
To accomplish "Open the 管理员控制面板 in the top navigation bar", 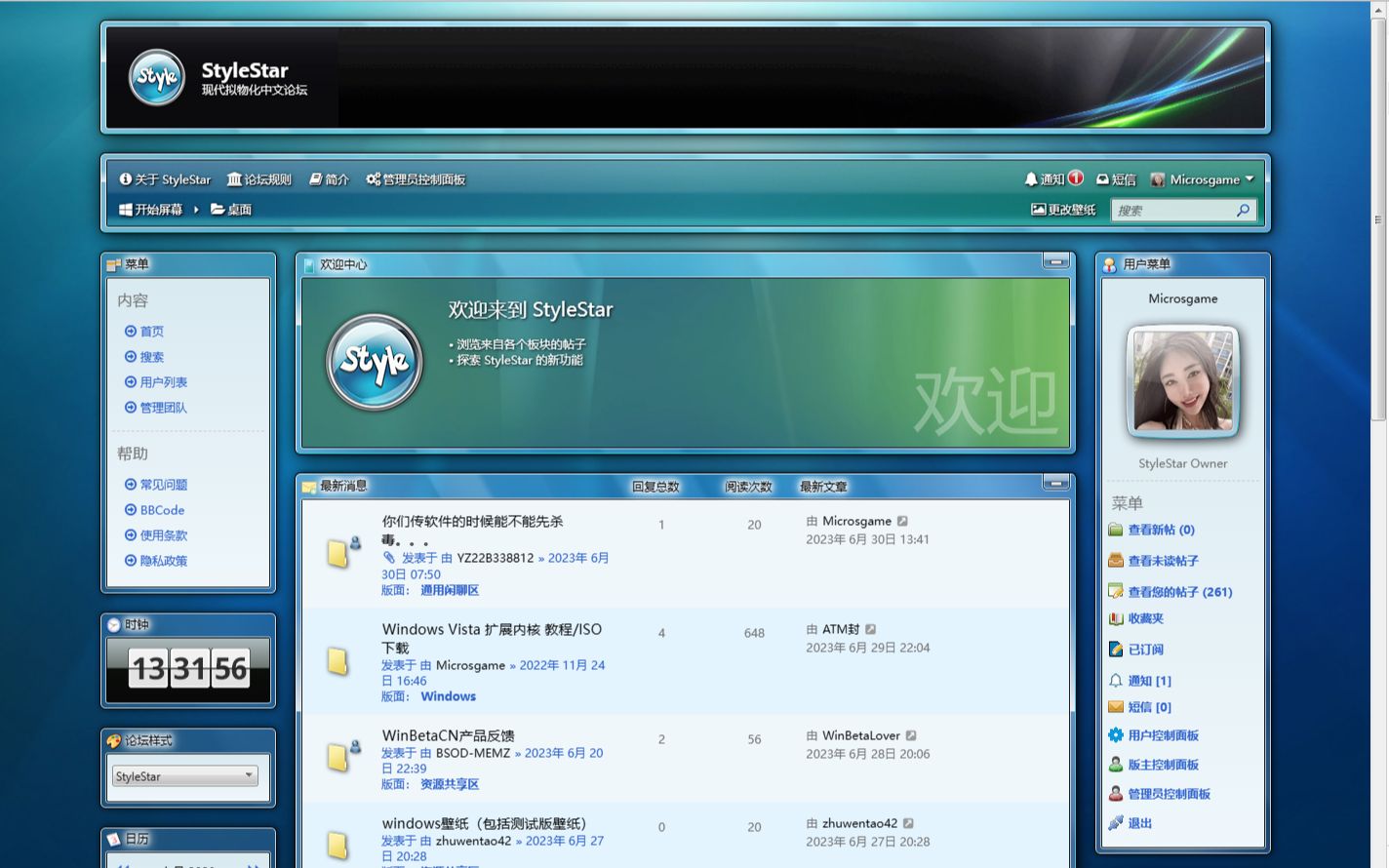I will tap(416, 179).
